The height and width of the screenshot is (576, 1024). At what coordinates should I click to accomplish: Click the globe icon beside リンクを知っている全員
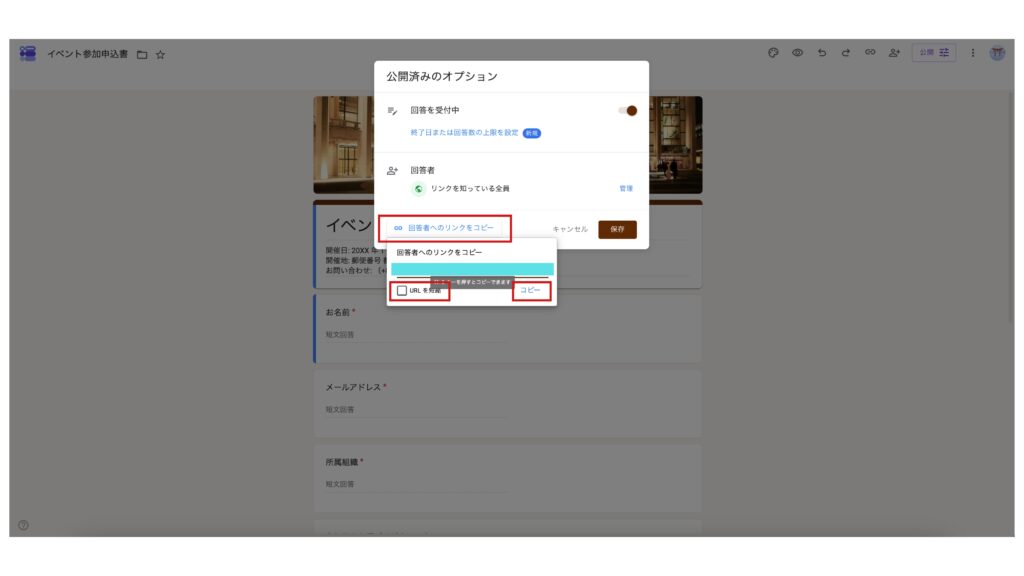(418, 189)
